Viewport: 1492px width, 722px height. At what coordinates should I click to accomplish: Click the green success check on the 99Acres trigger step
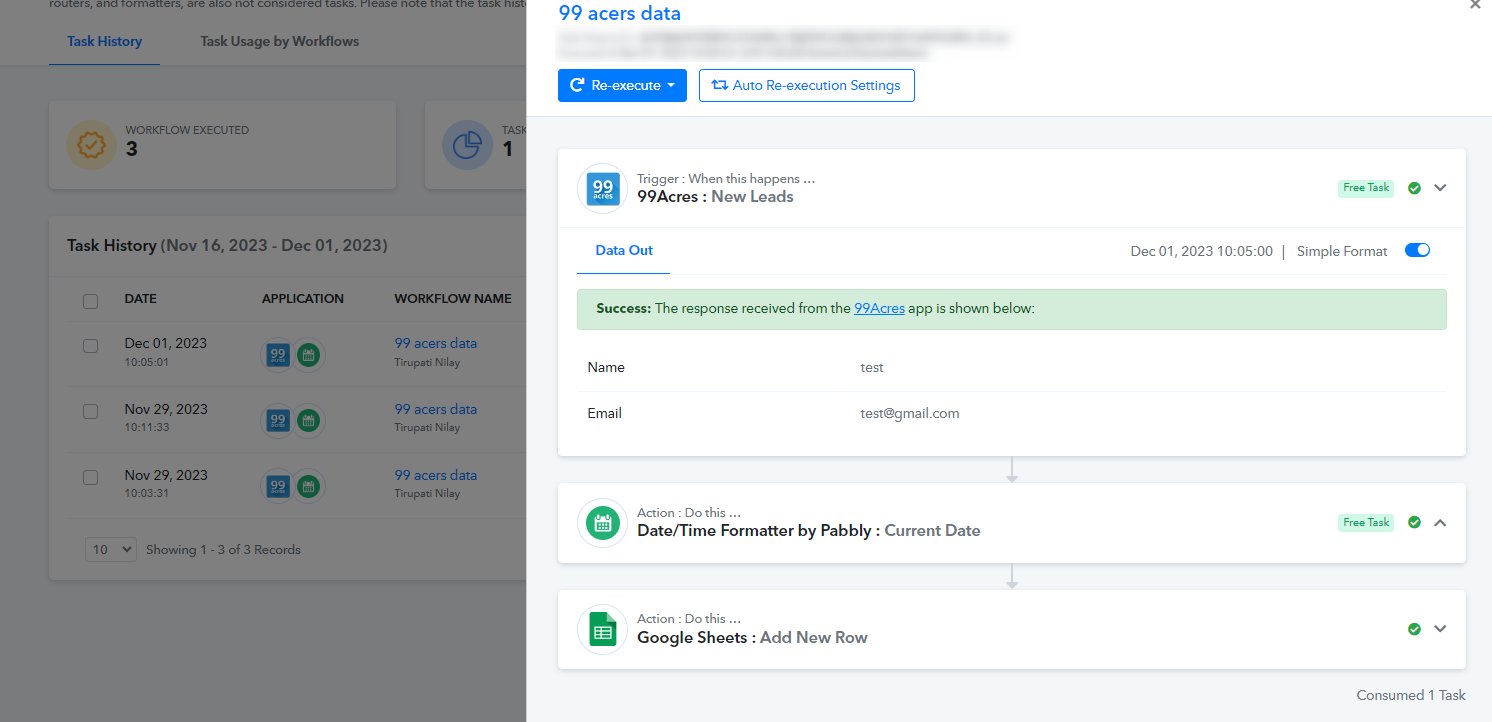[x=1414, y=188]
